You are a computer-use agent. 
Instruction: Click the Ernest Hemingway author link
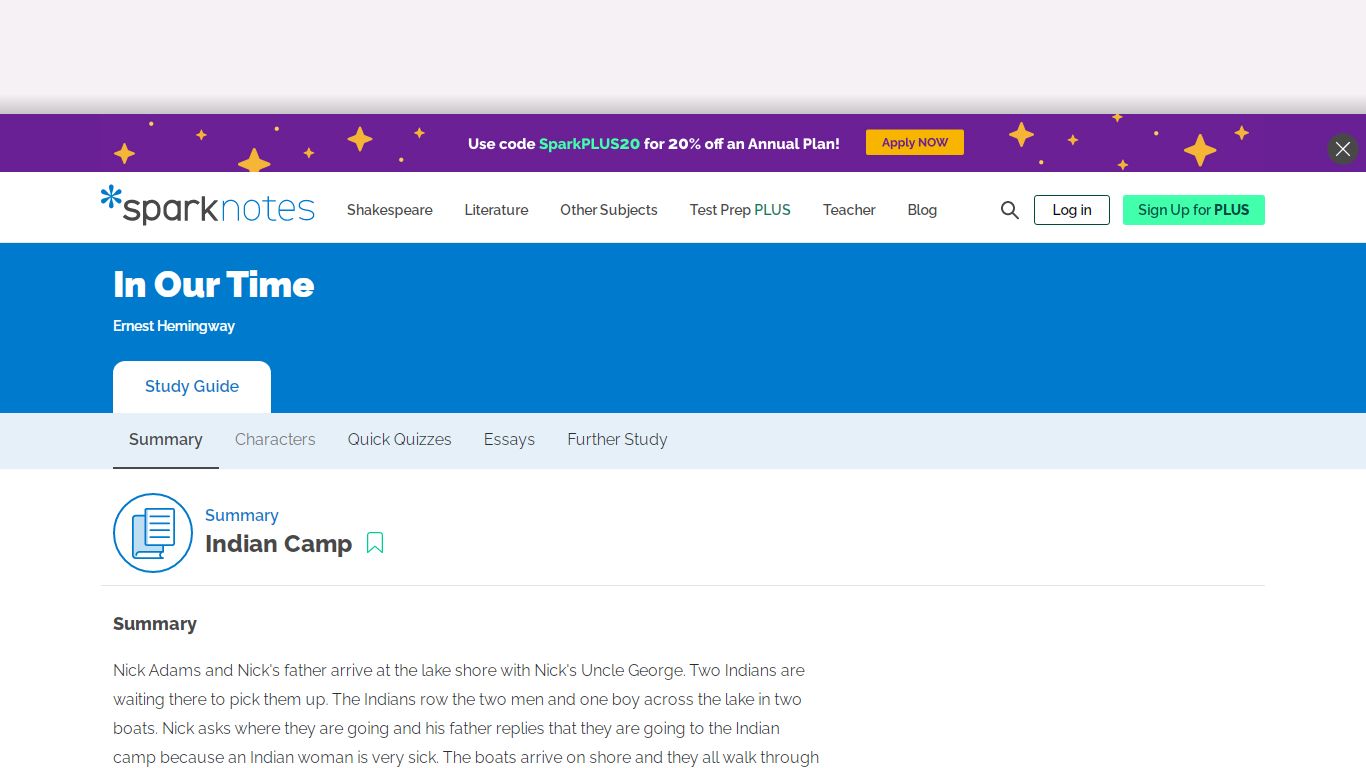tap(174, 326)
